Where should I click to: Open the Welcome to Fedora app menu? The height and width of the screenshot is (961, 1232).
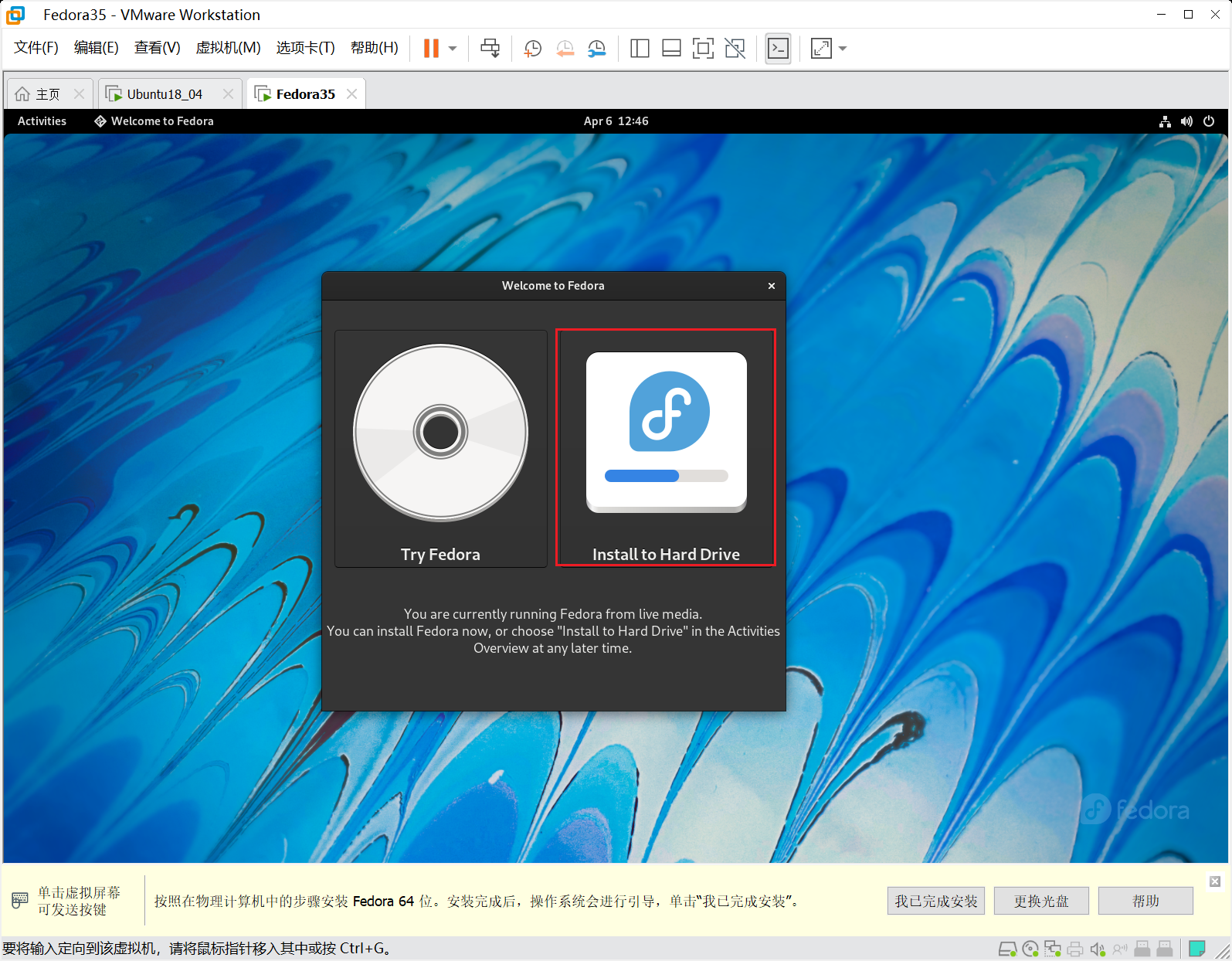click(154, 121)
